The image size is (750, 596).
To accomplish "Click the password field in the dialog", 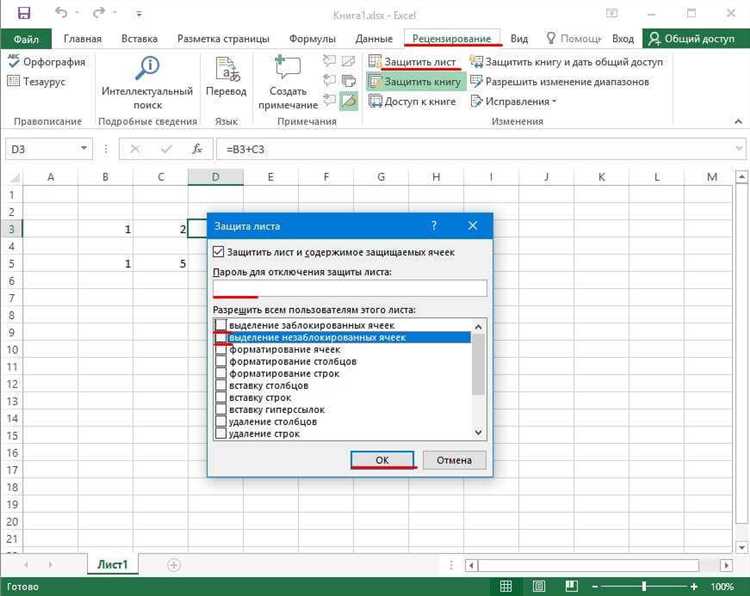I will point(350,288).
